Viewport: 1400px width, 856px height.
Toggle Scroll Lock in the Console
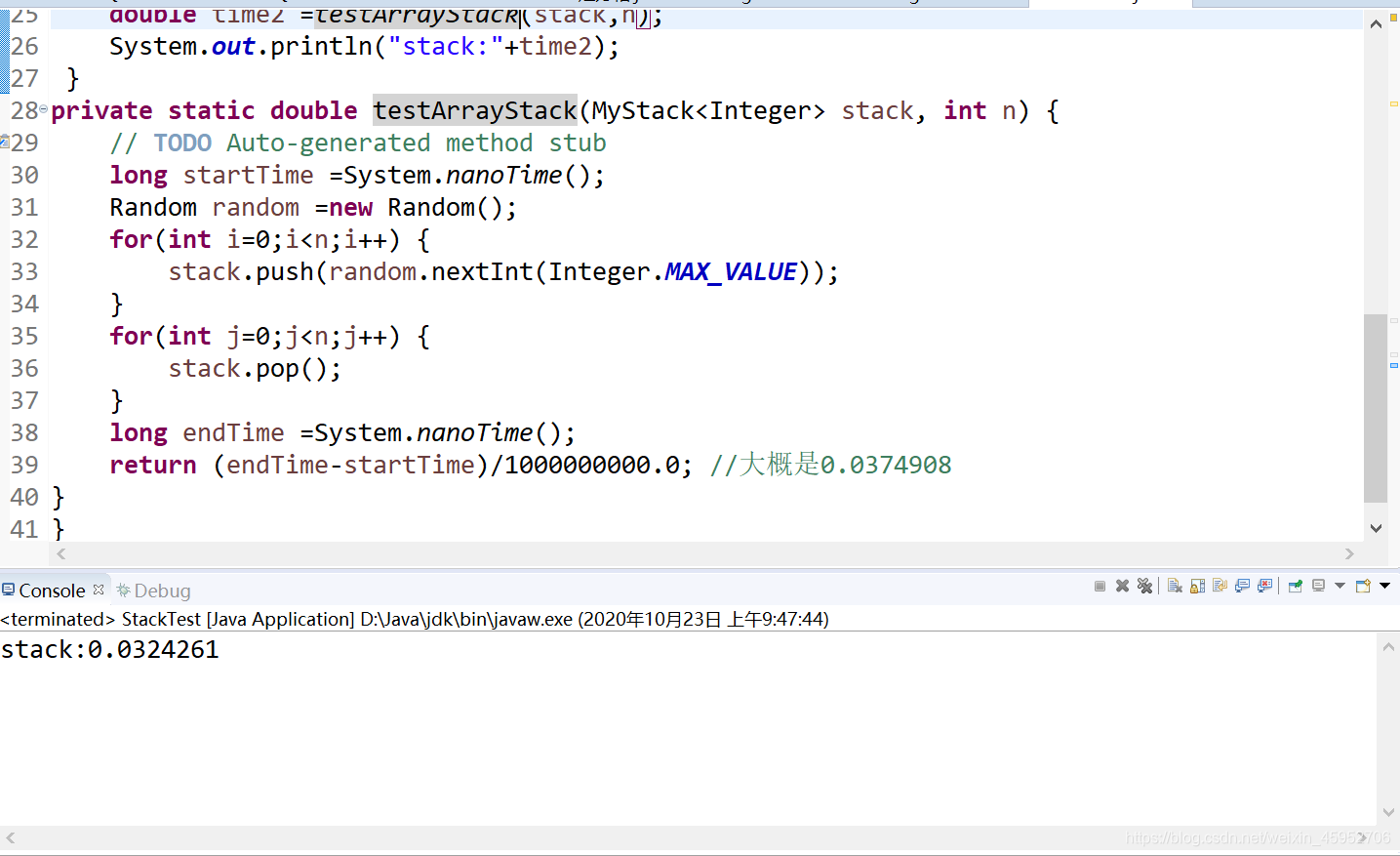click(1197, 586)
